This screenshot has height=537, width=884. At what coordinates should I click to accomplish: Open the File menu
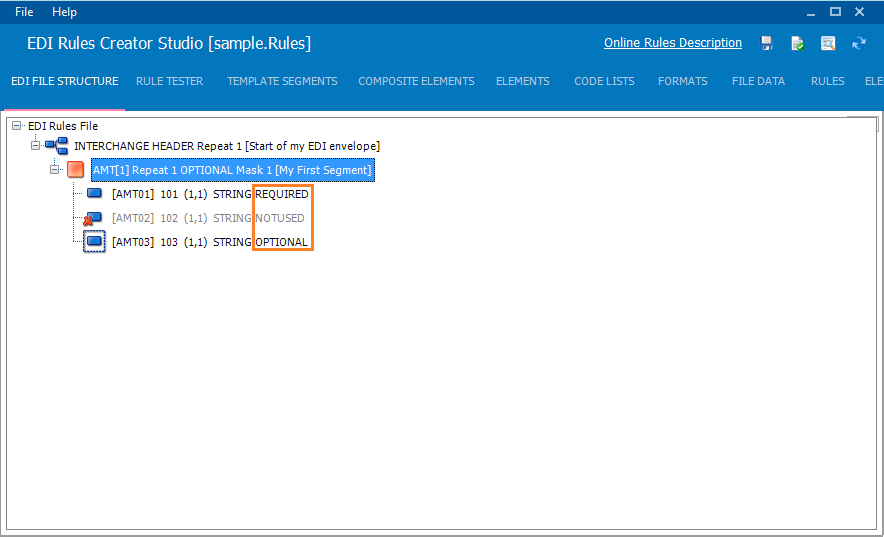(x=24, y=12)
